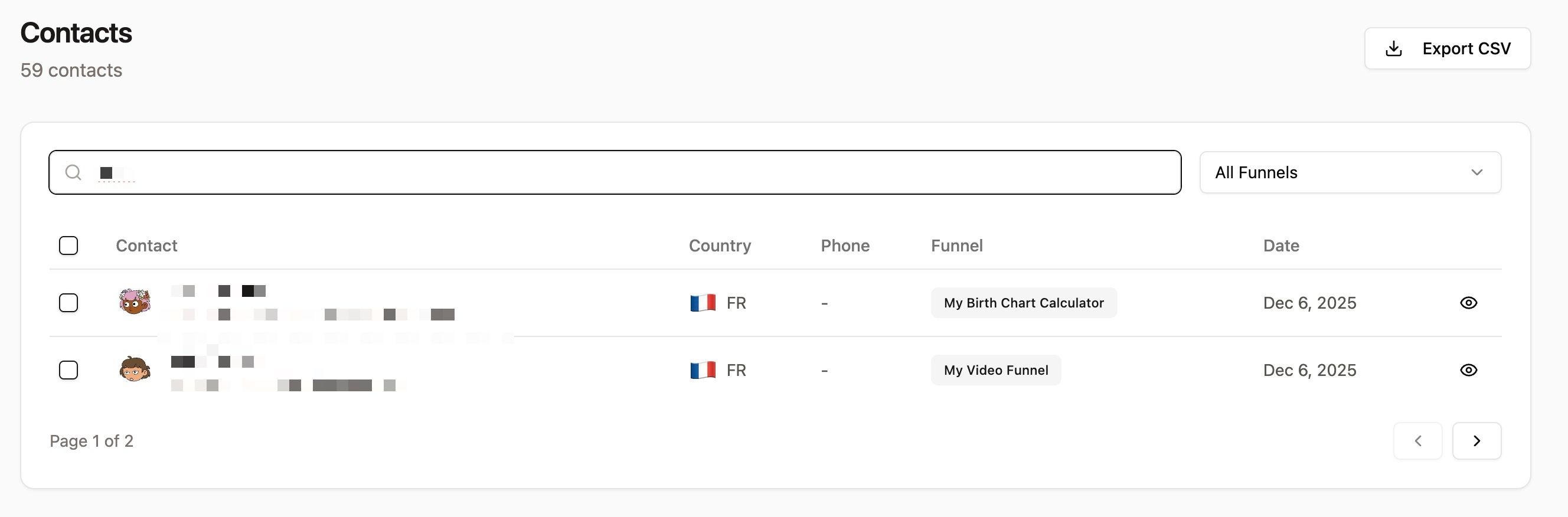Toggle the select-all contacts checkbox
The height and width of the screenshot is (517, 1568).
(68, 246)
